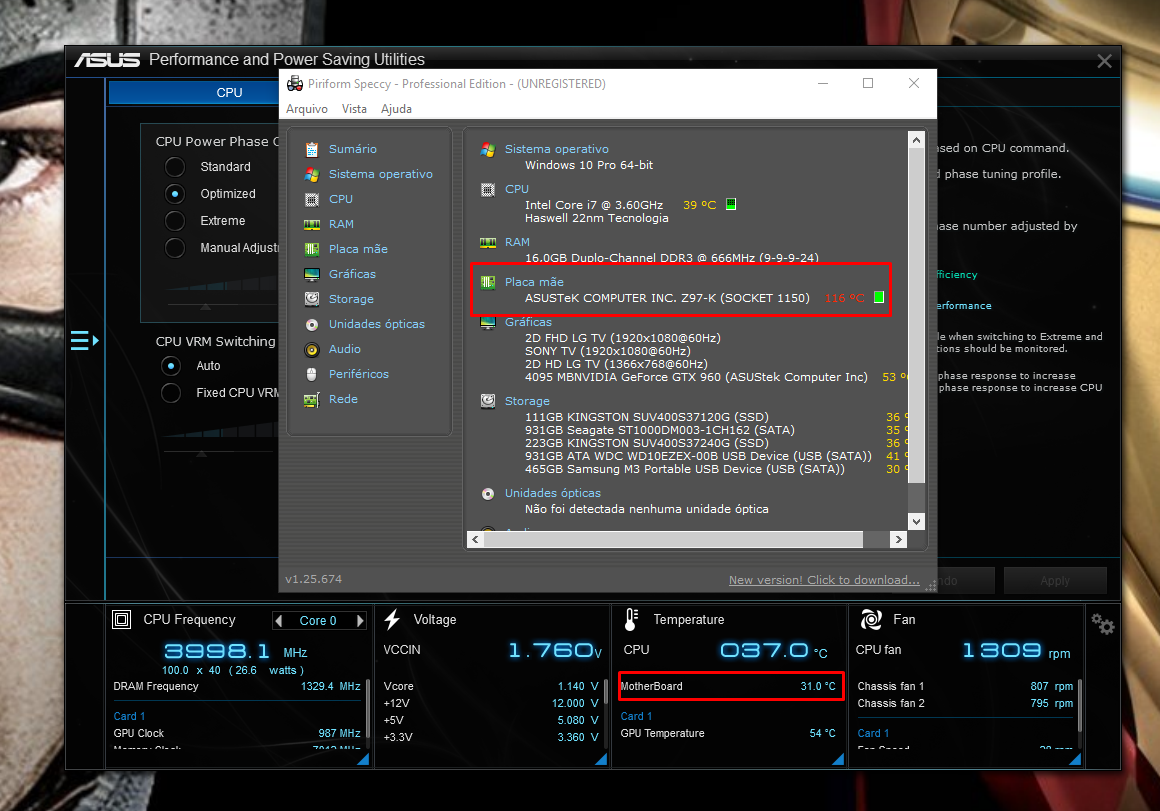Select Auto for CPU VRM Switching
Screen dimensions: 1160x811
click(171, 366)
